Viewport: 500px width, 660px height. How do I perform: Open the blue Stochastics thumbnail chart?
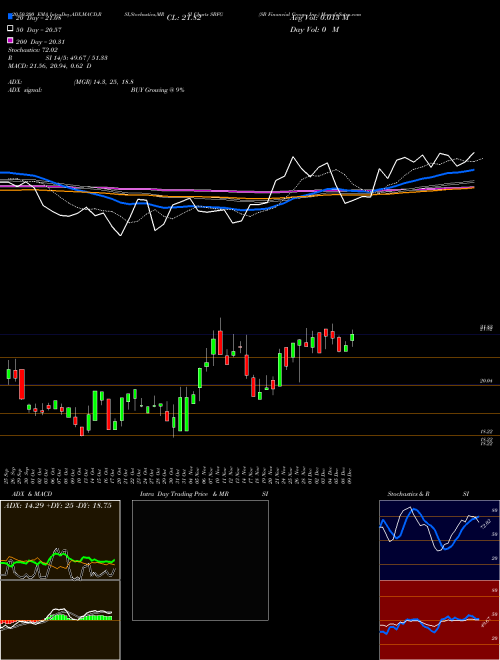point(439,540)
